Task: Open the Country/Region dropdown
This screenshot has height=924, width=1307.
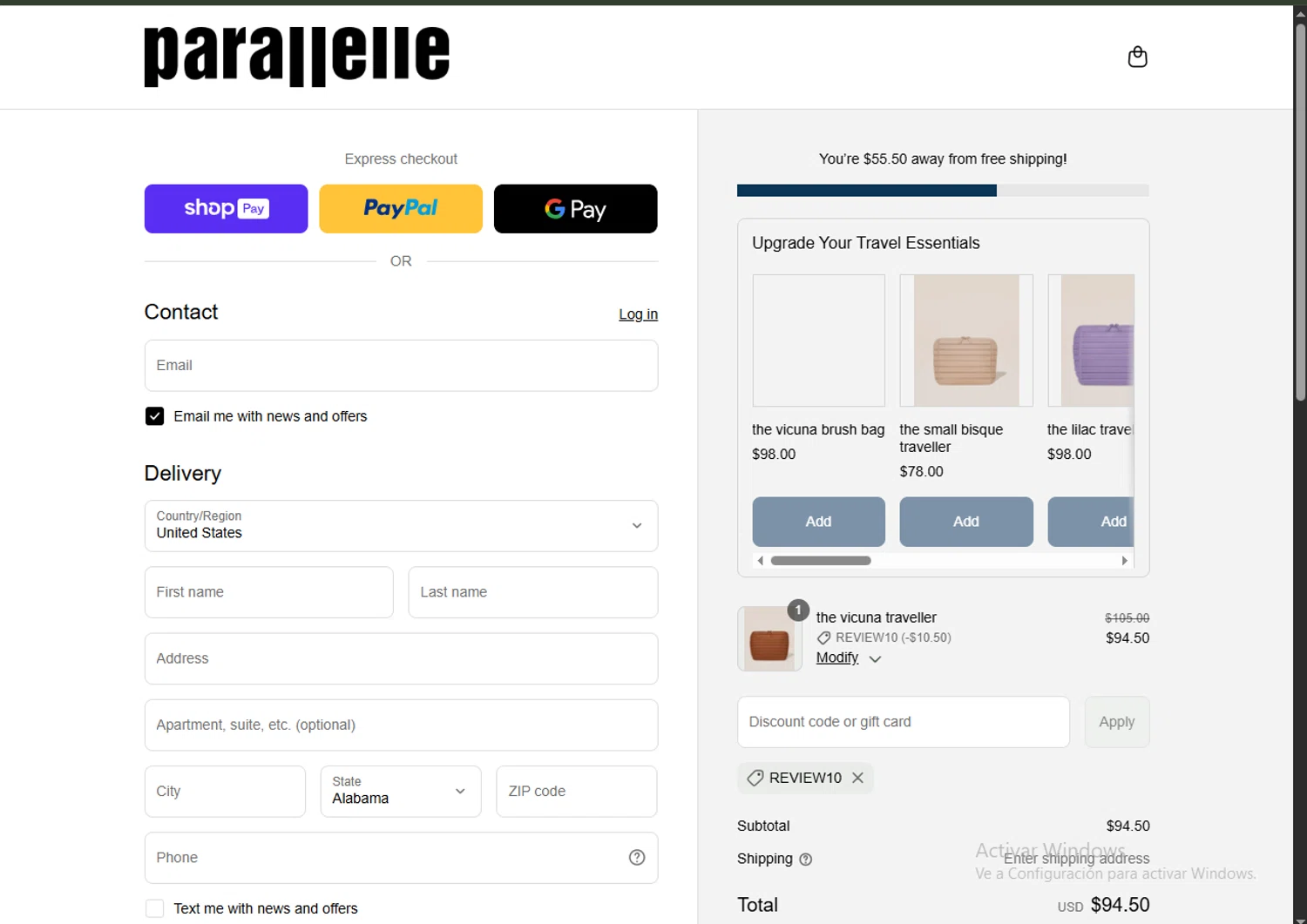Action: [401, 526]
